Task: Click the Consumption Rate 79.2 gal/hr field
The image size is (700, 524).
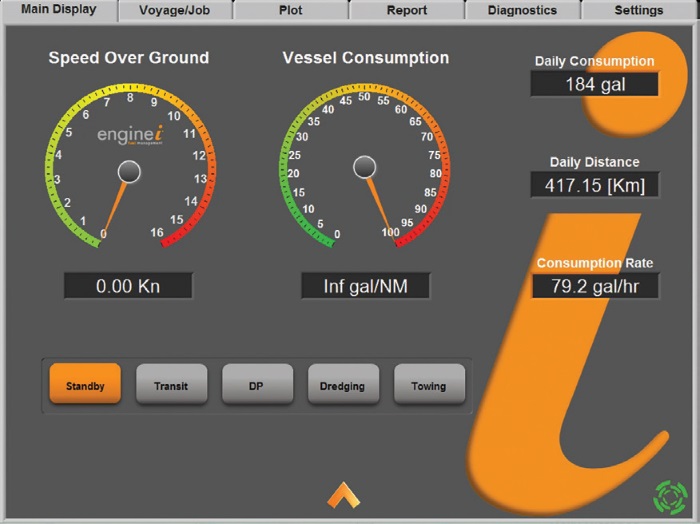Action: click(594, 286)
